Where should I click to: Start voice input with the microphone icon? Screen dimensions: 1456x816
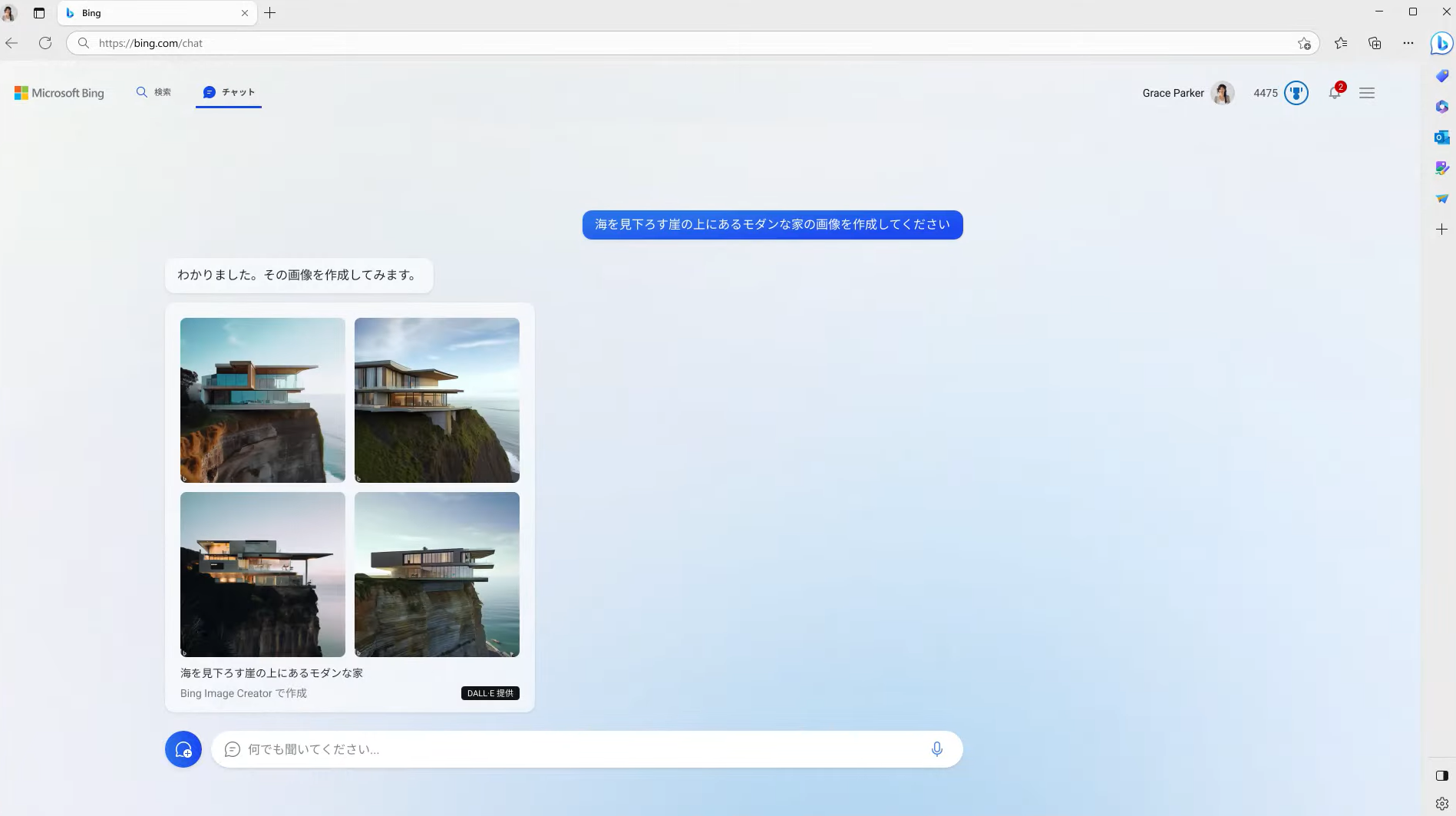click(x=936, y=748)
